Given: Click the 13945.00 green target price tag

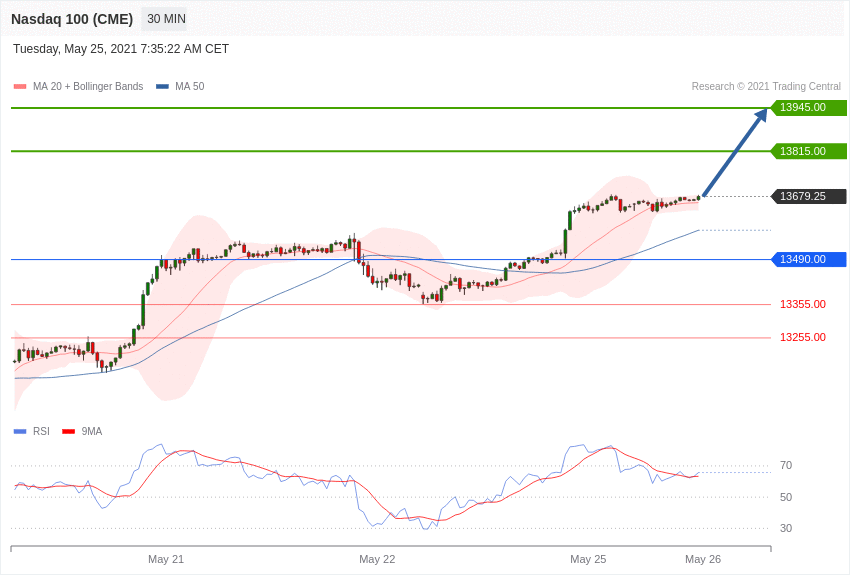Looking at the screenshot, I should click(808, 107).
